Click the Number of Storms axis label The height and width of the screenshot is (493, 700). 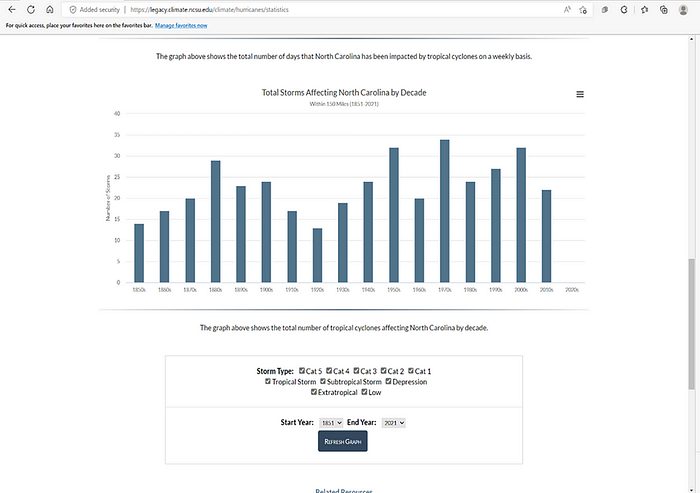[108, 198]
